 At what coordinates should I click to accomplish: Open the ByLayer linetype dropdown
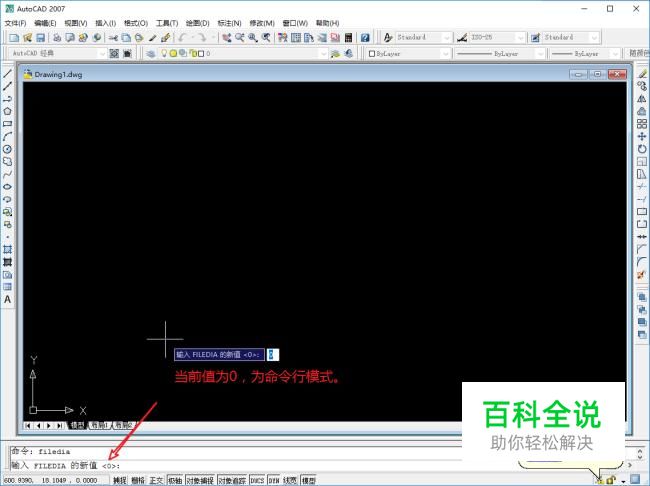(x=540, y=53)
